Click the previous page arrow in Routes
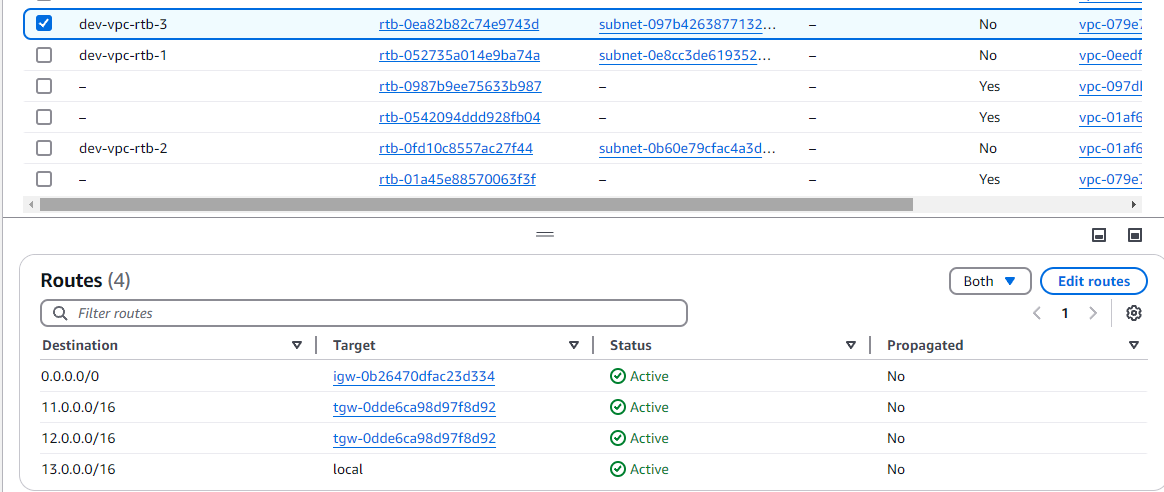This screenshot has height=492, width=1164. tap(1037, 313)
